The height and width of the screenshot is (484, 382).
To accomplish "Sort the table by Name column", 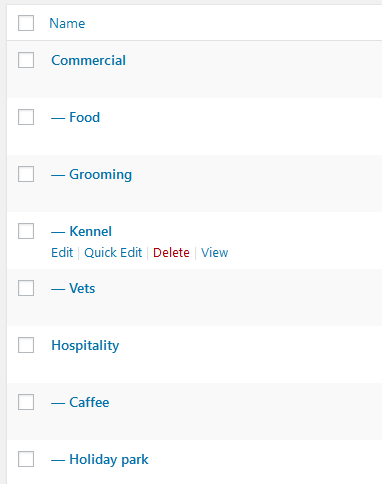I will pyautogui.click(x=67, y=23).
